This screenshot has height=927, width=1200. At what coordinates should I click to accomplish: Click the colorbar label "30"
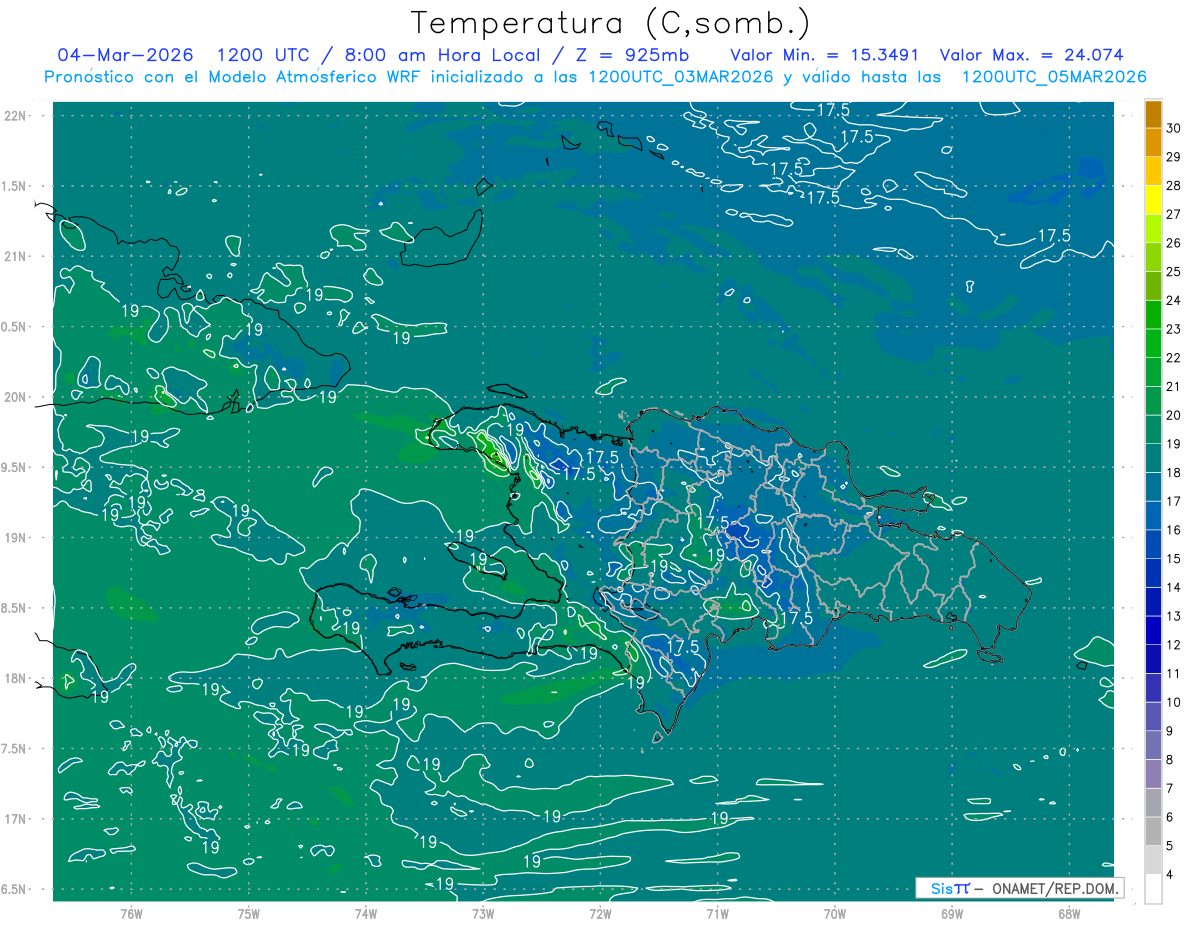tap(1174, 128)
